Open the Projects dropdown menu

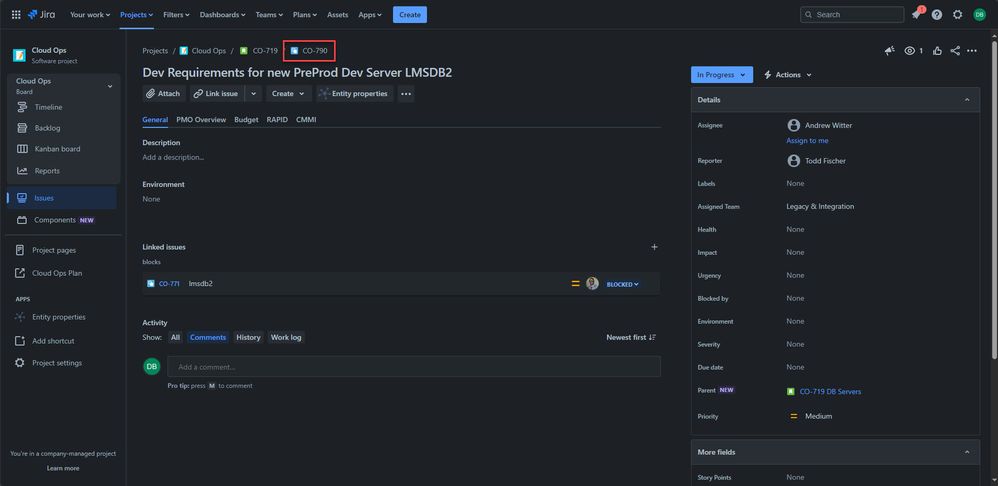pyautogui.click(x=137, y=15)
